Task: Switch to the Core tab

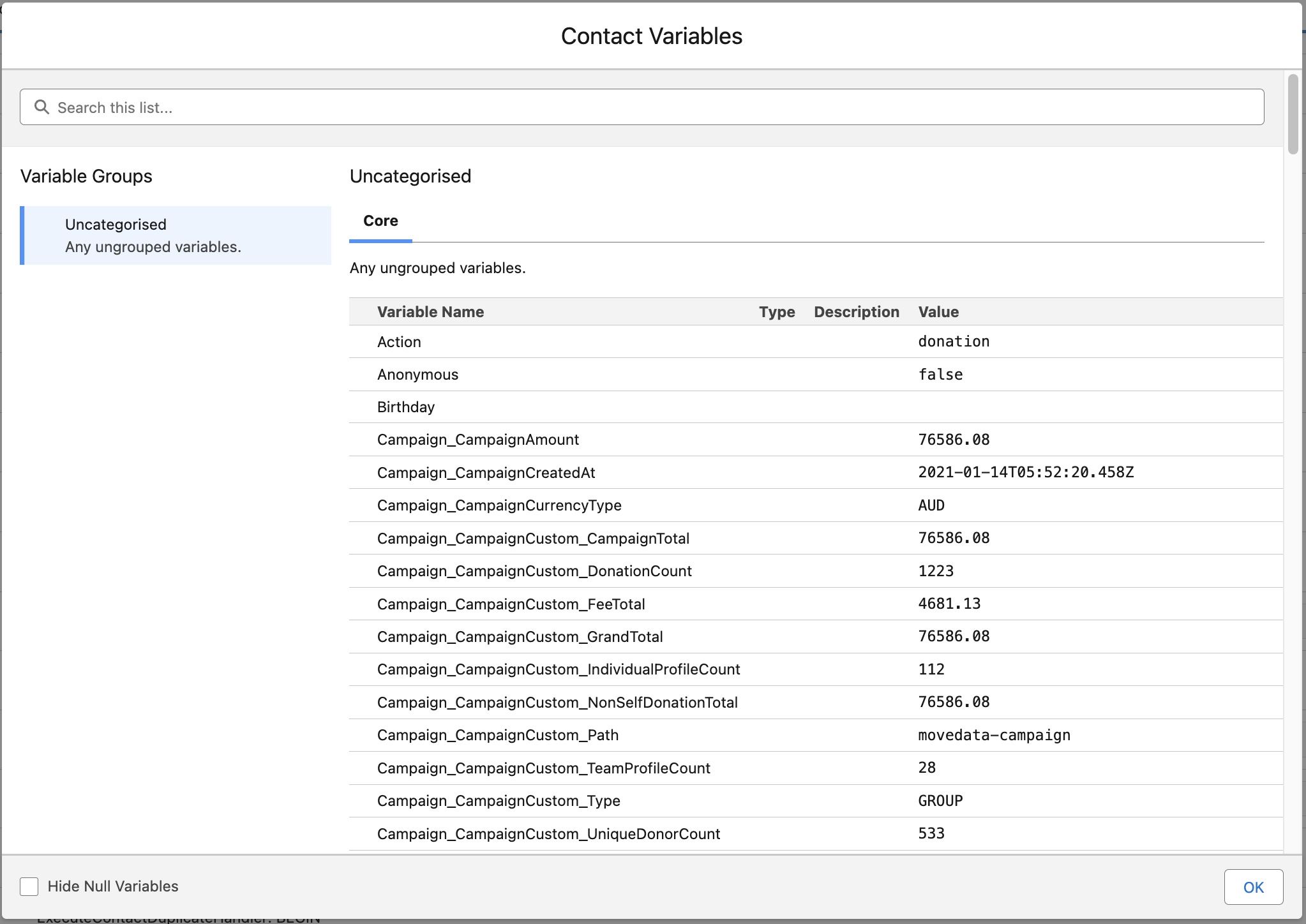Action: click(x=380, y=221)
